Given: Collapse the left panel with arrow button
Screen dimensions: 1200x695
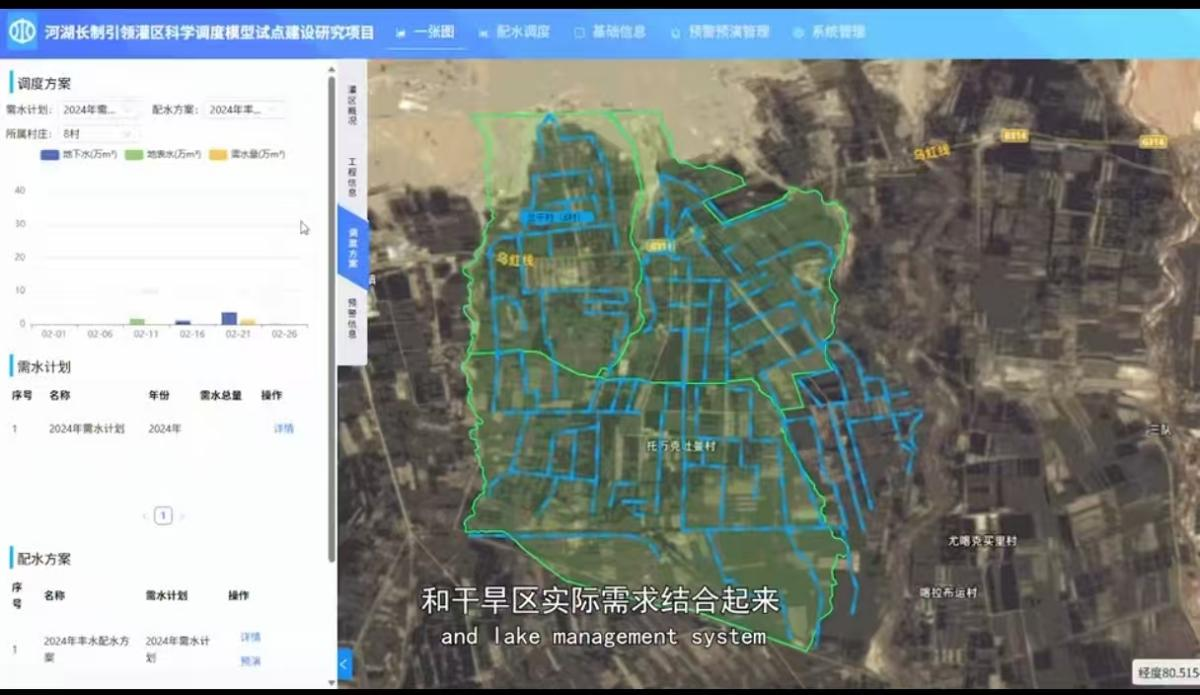Looking at the screenshot, I should tap(345, 663).
